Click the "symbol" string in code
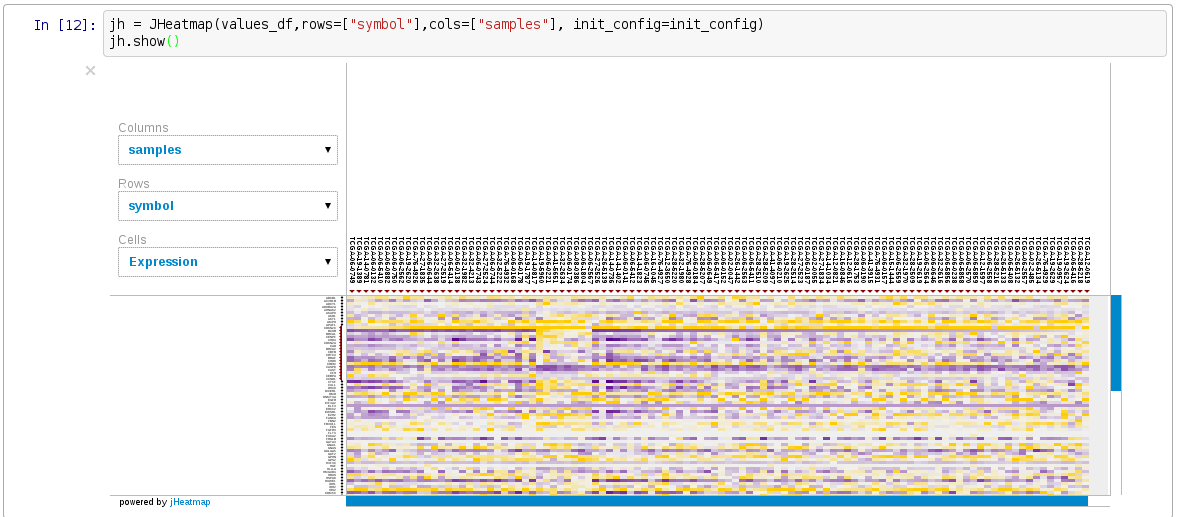This screenshot has height=517, width=1180. pyautogui.click(x=381, y=25)
